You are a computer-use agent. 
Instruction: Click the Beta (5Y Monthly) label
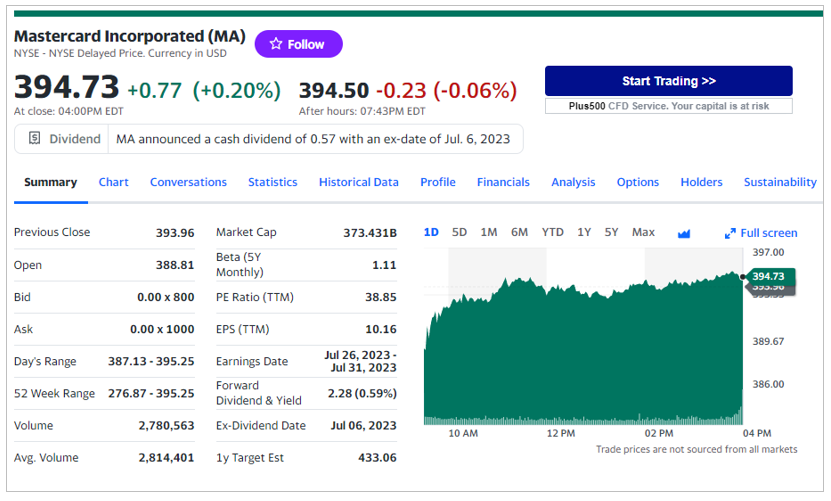(240, 265)
